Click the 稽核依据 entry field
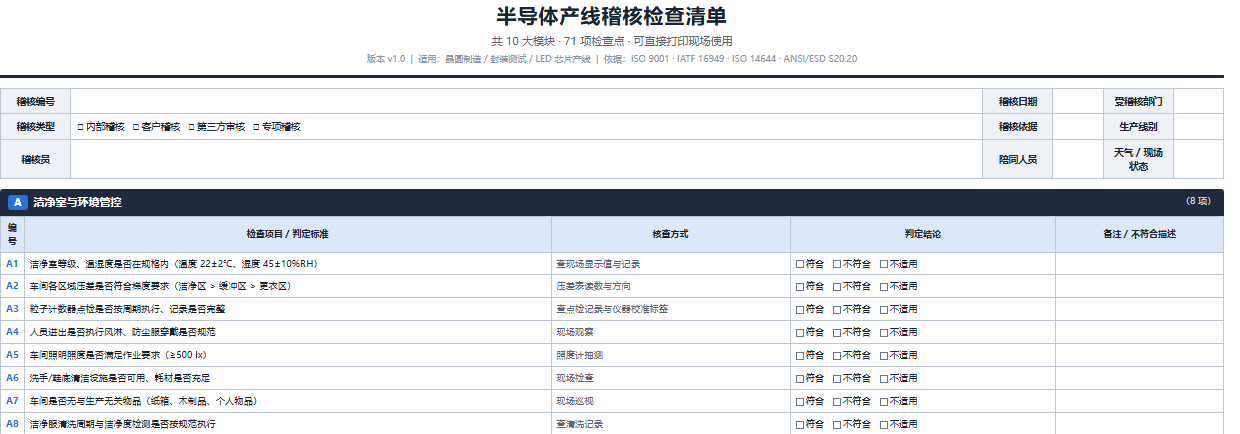Screen dimensions: 1240x434 1077,127
